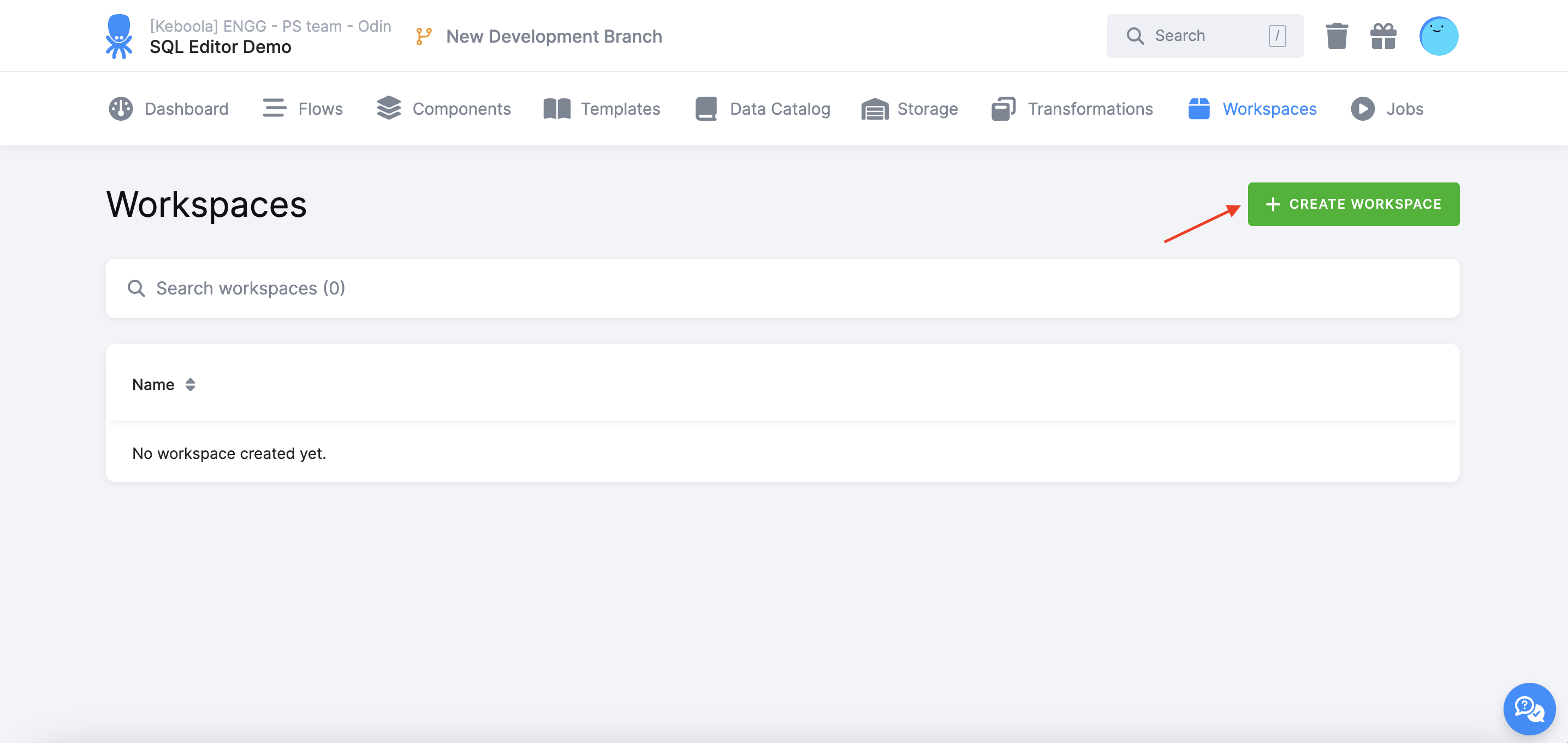Open the support chat bubble
Viewport: 1568px width, 743px height.
(x=1529, y=708)
